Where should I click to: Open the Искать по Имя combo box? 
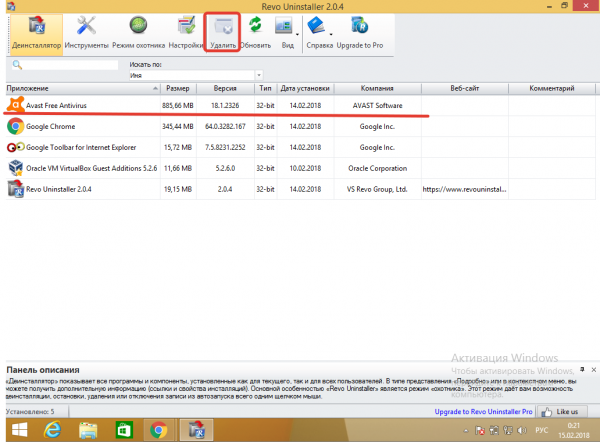pos(196,75)
